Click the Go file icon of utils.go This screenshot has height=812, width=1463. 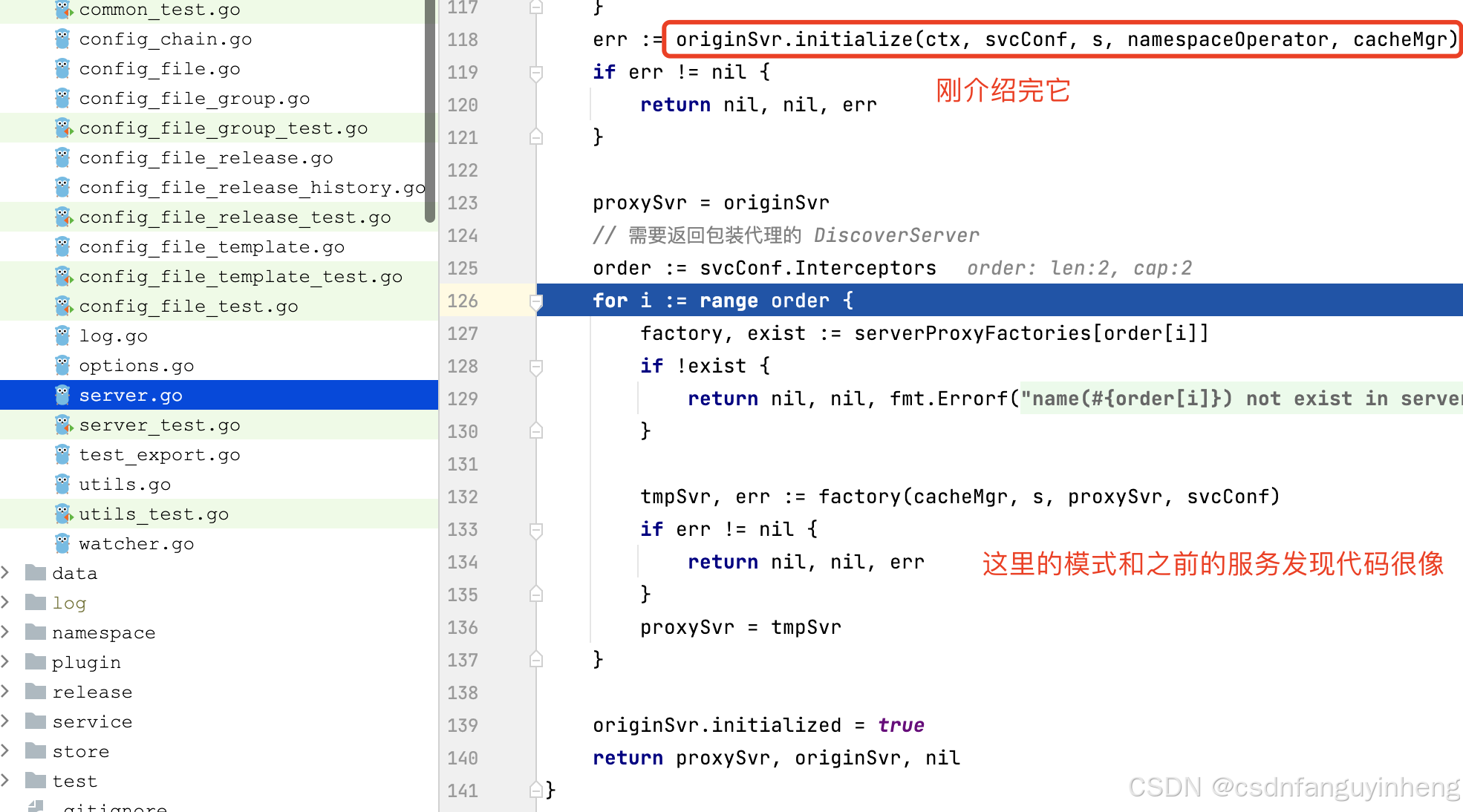coord(63,484)
